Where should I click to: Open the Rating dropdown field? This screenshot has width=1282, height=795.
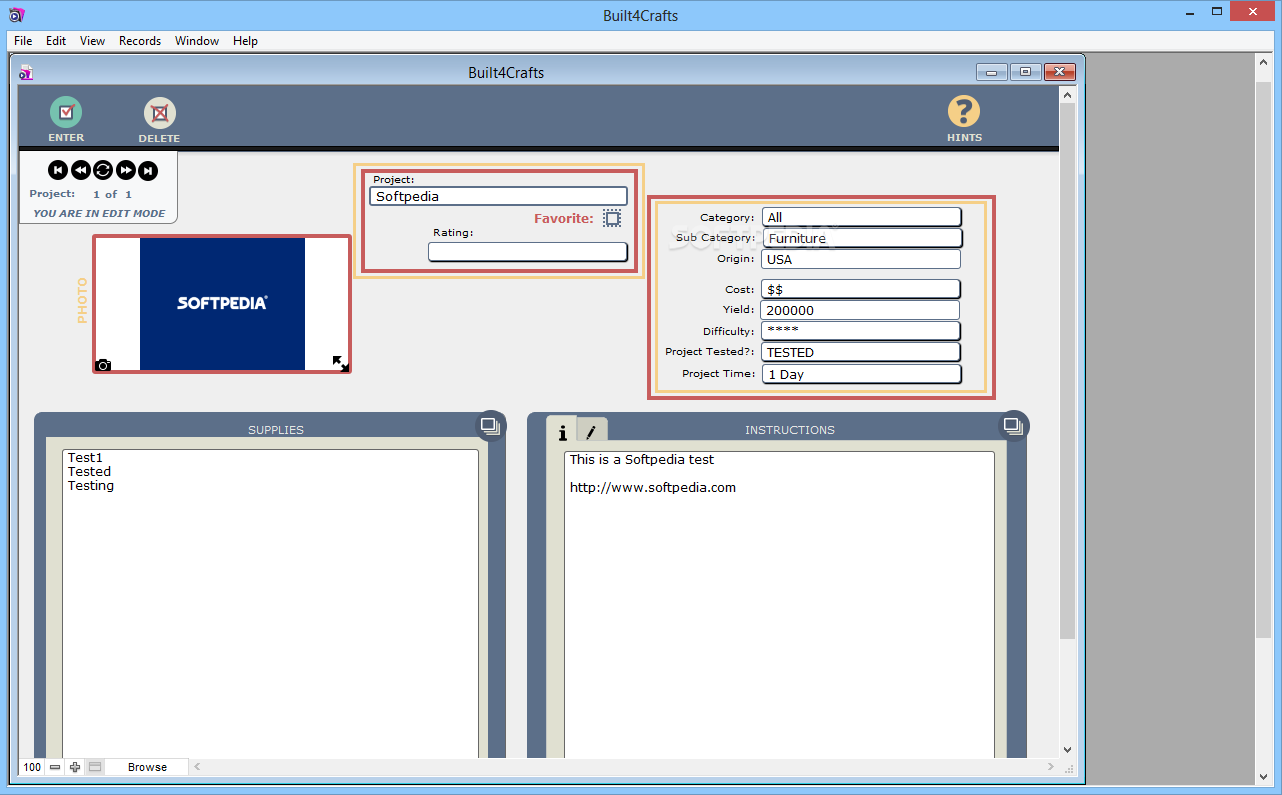pyautogui.click(x=527, y=252)
